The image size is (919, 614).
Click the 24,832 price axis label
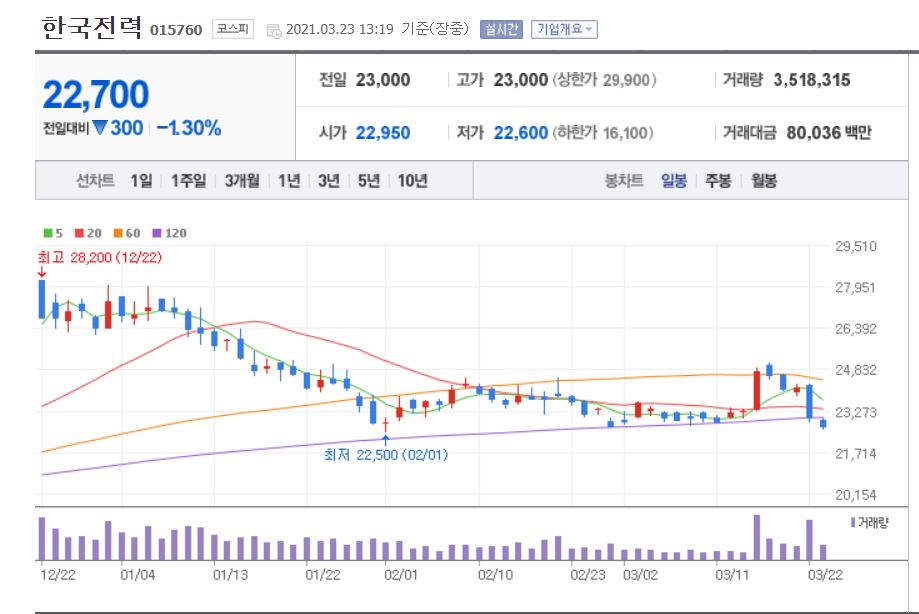(856, 370)
